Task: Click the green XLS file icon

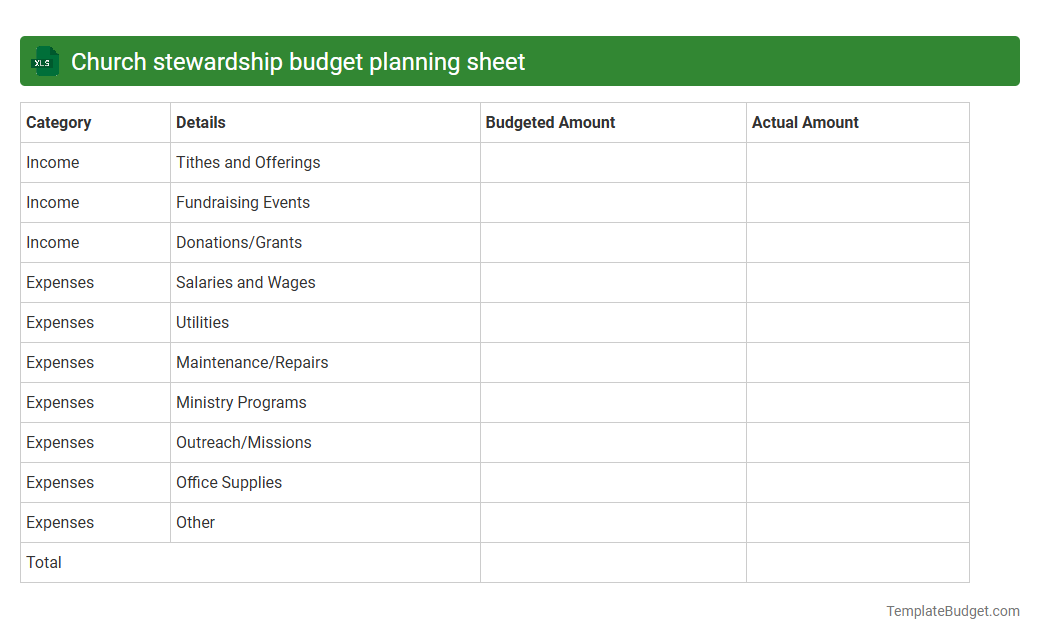Action: pyautogui.click(x=44, y=61)
